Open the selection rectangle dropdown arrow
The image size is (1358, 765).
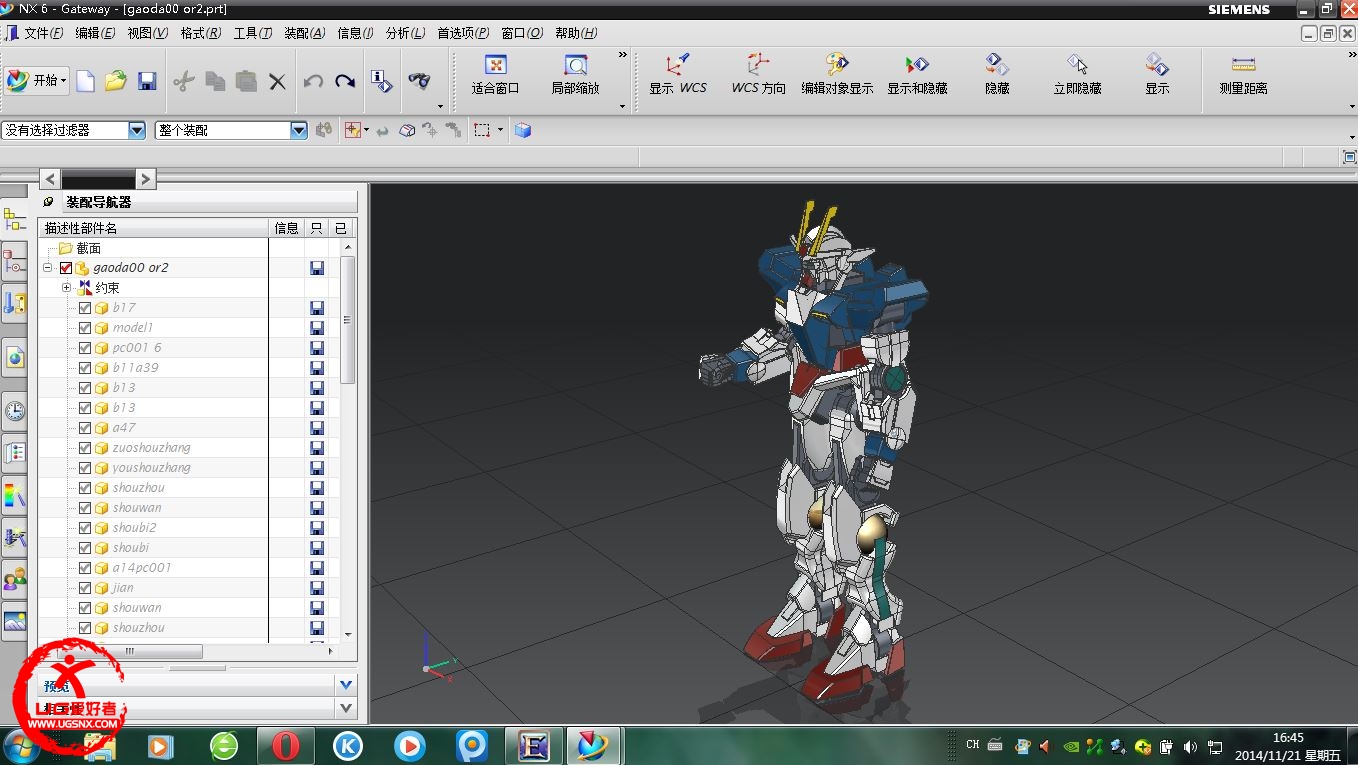pos(501,130)
